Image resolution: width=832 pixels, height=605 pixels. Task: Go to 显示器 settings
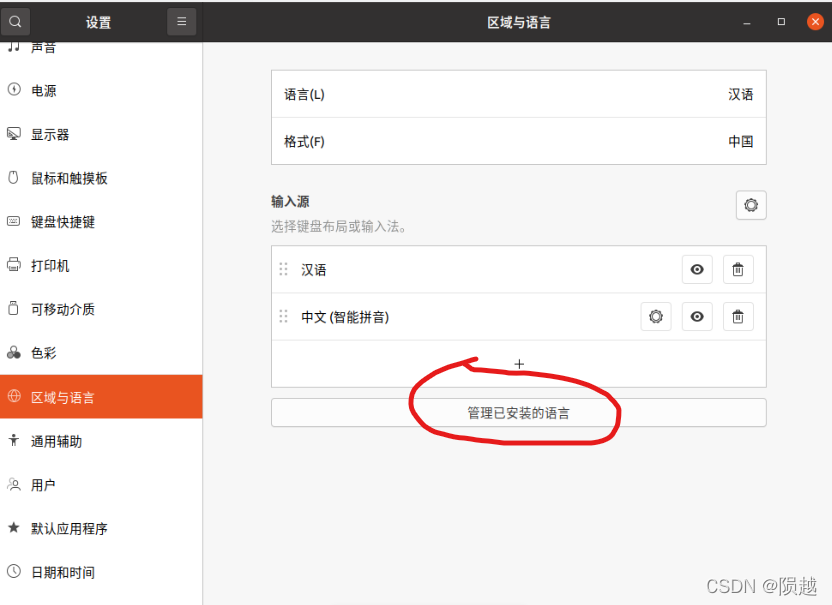click(101, 134)
